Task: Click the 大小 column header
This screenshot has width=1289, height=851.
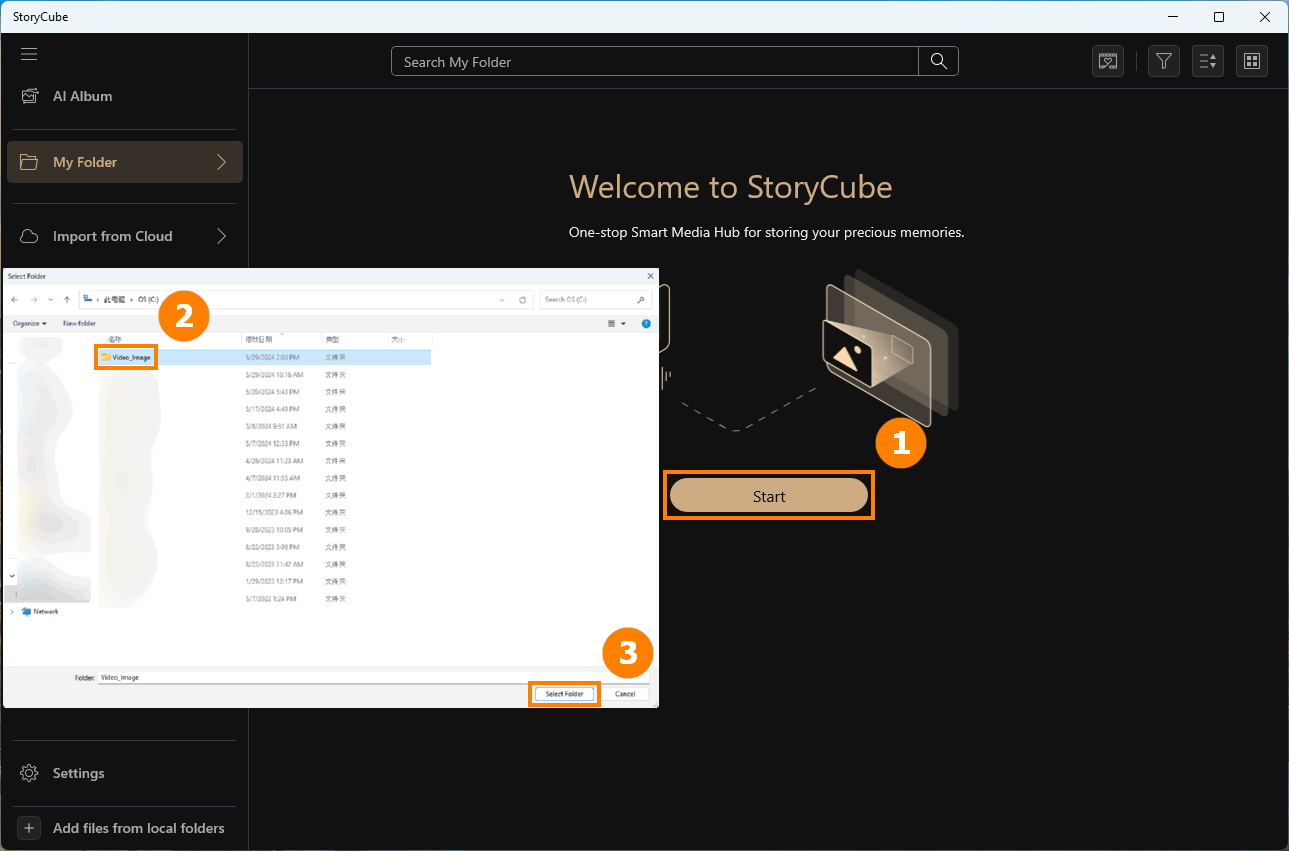Action: 410,340
